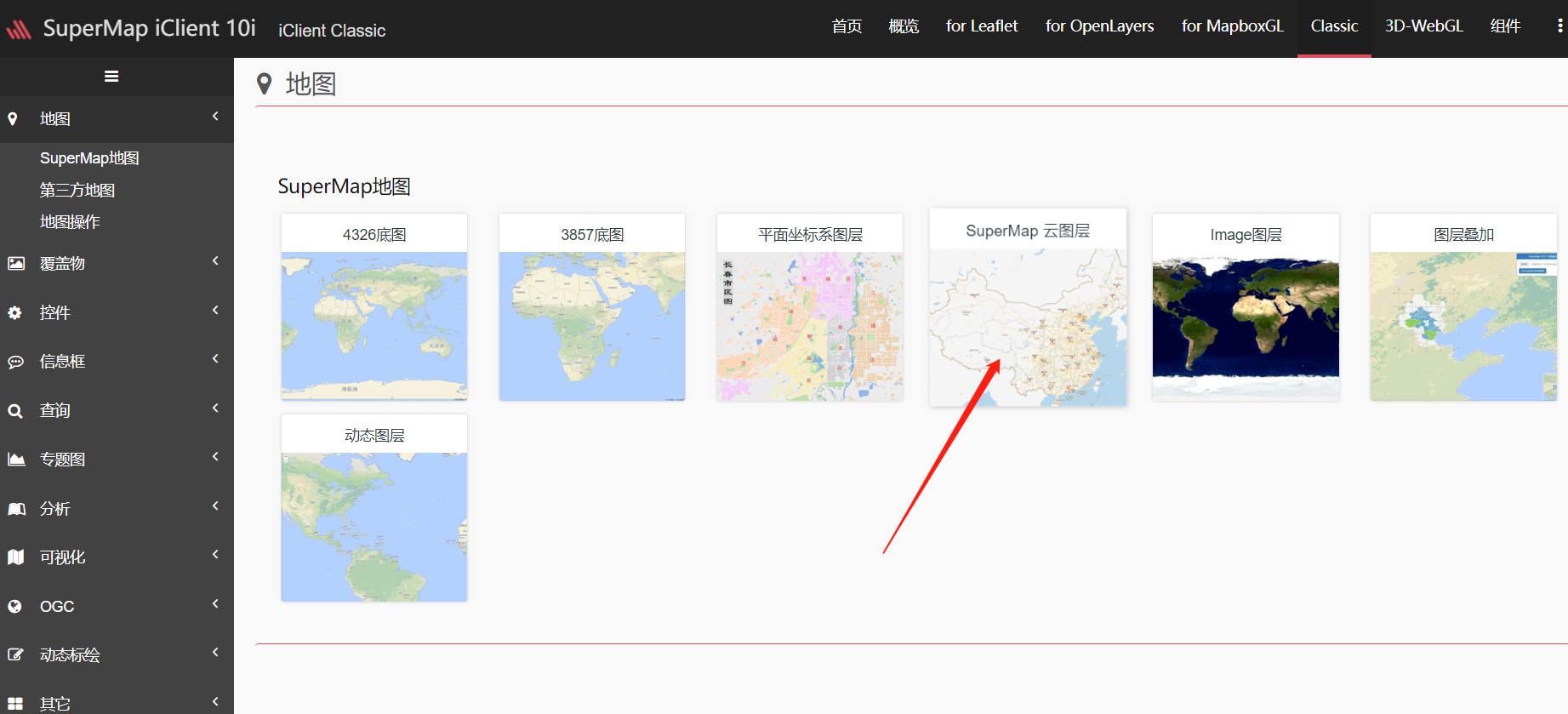The width and height of the screenshot is (1568, 714).
Task: Expand the OGC section chevron
Action: [215, 604]
